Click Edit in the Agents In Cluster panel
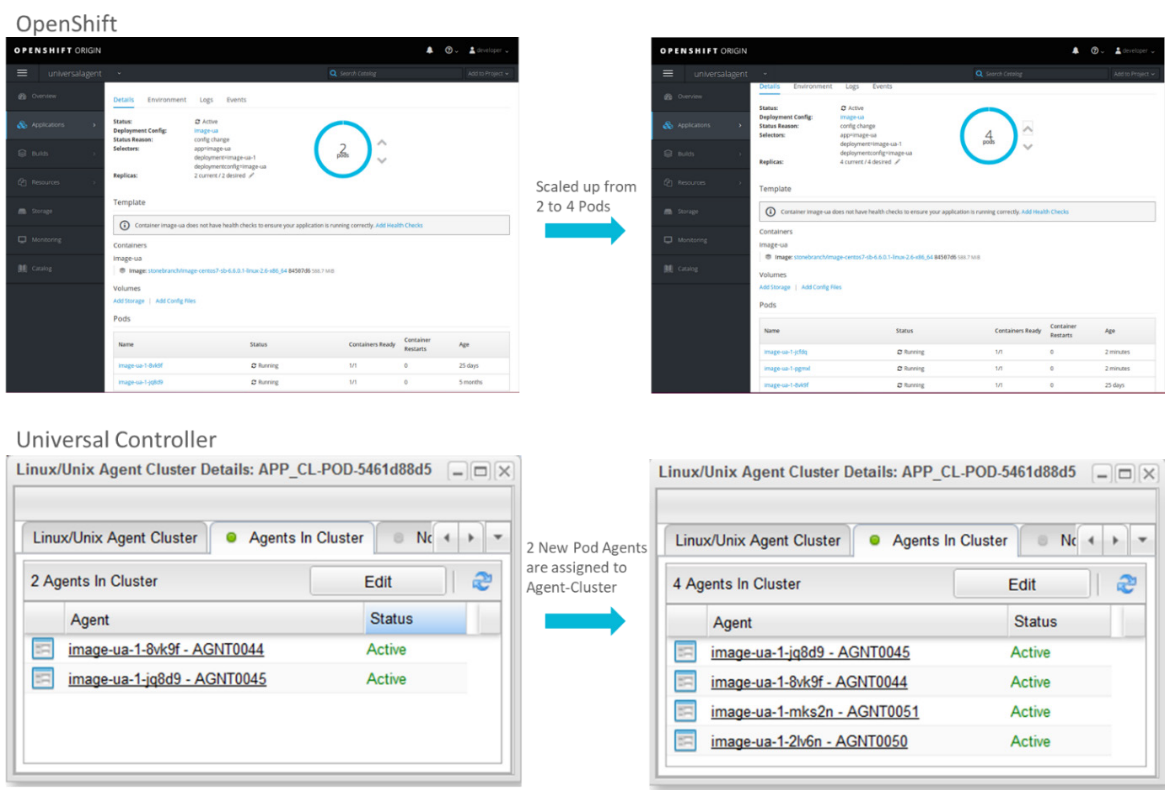 click(x=377, y=580)
